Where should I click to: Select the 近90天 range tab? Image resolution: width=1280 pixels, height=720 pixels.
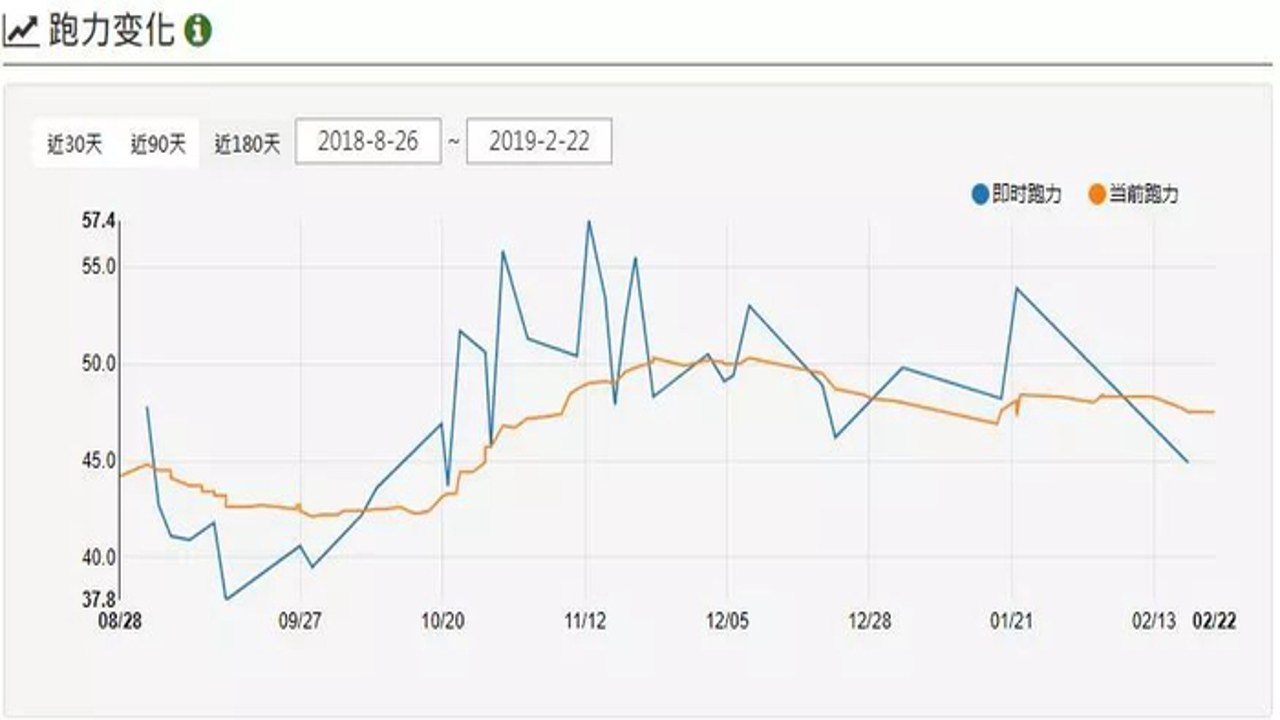[x=158, y=144]
